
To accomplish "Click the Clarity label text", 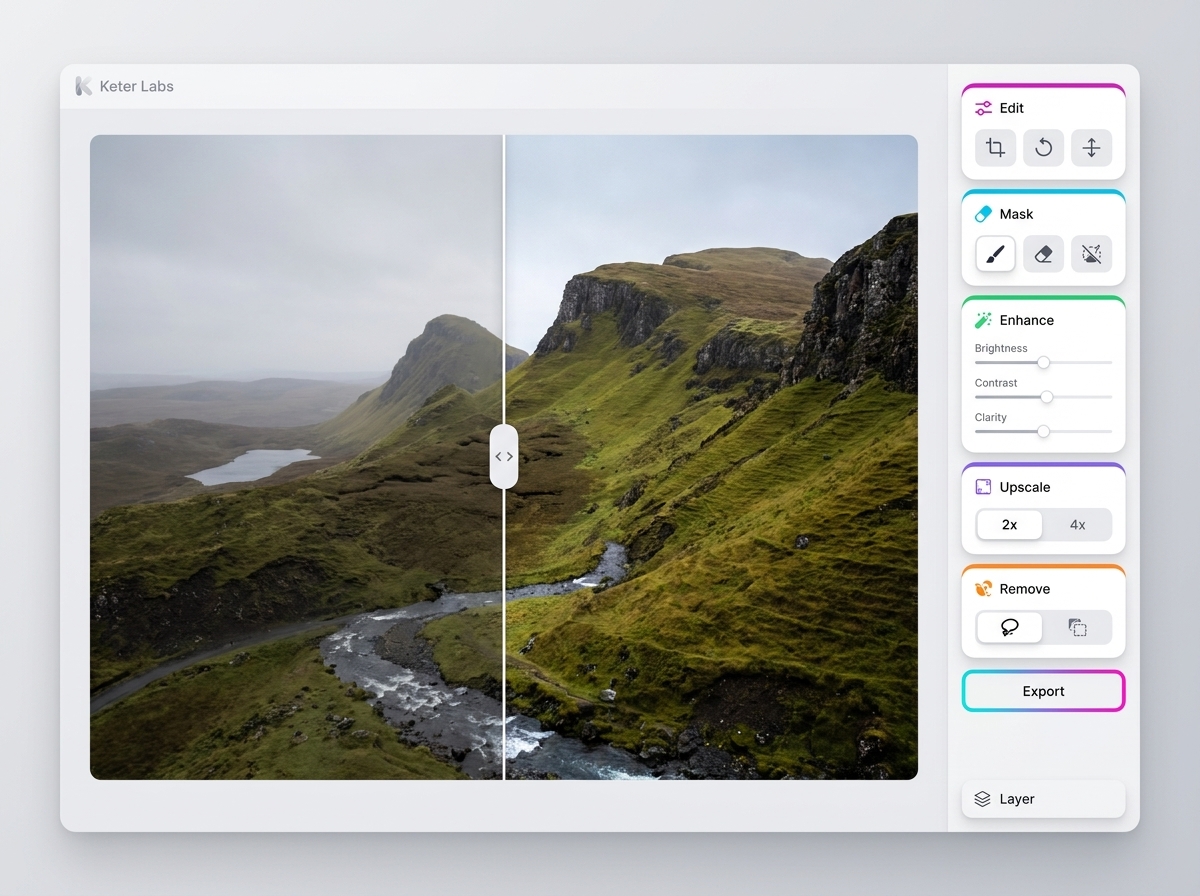I will pyautogui.click(x=991, y=417).
